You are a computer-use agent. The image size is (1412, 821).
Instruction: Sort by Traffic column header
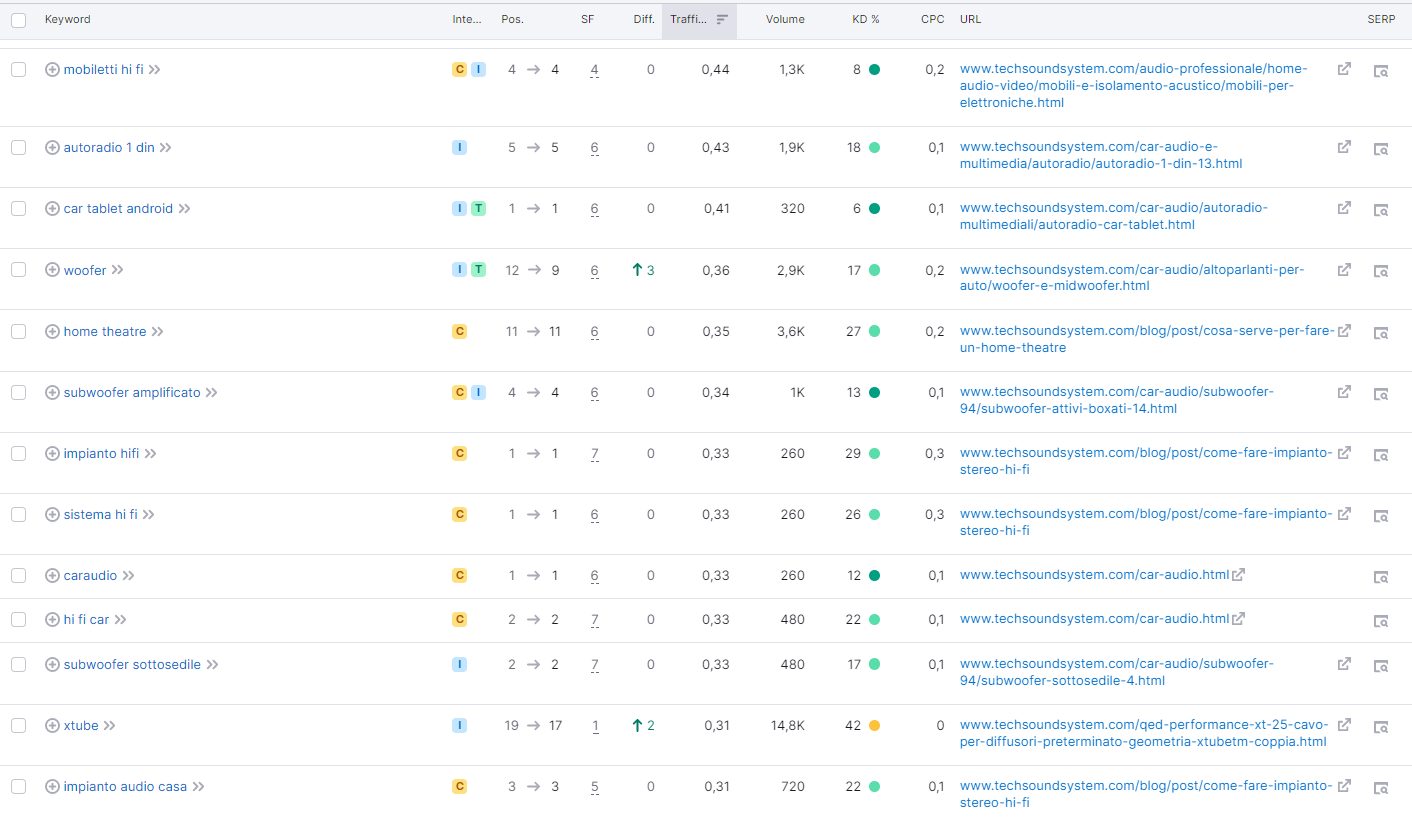(x=699, y=19)
